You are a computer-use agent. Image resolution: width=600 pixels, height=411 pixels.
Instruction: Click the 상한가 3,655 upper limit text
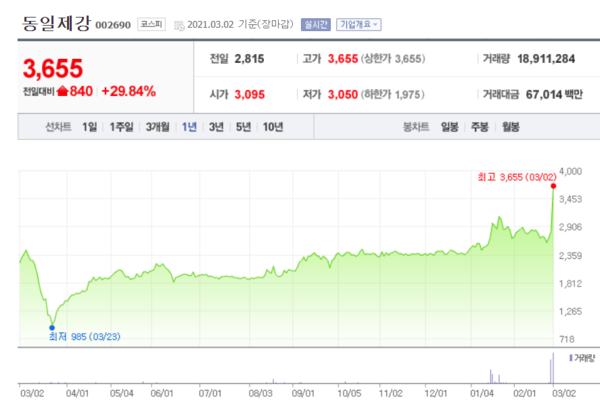click(393, 59)
